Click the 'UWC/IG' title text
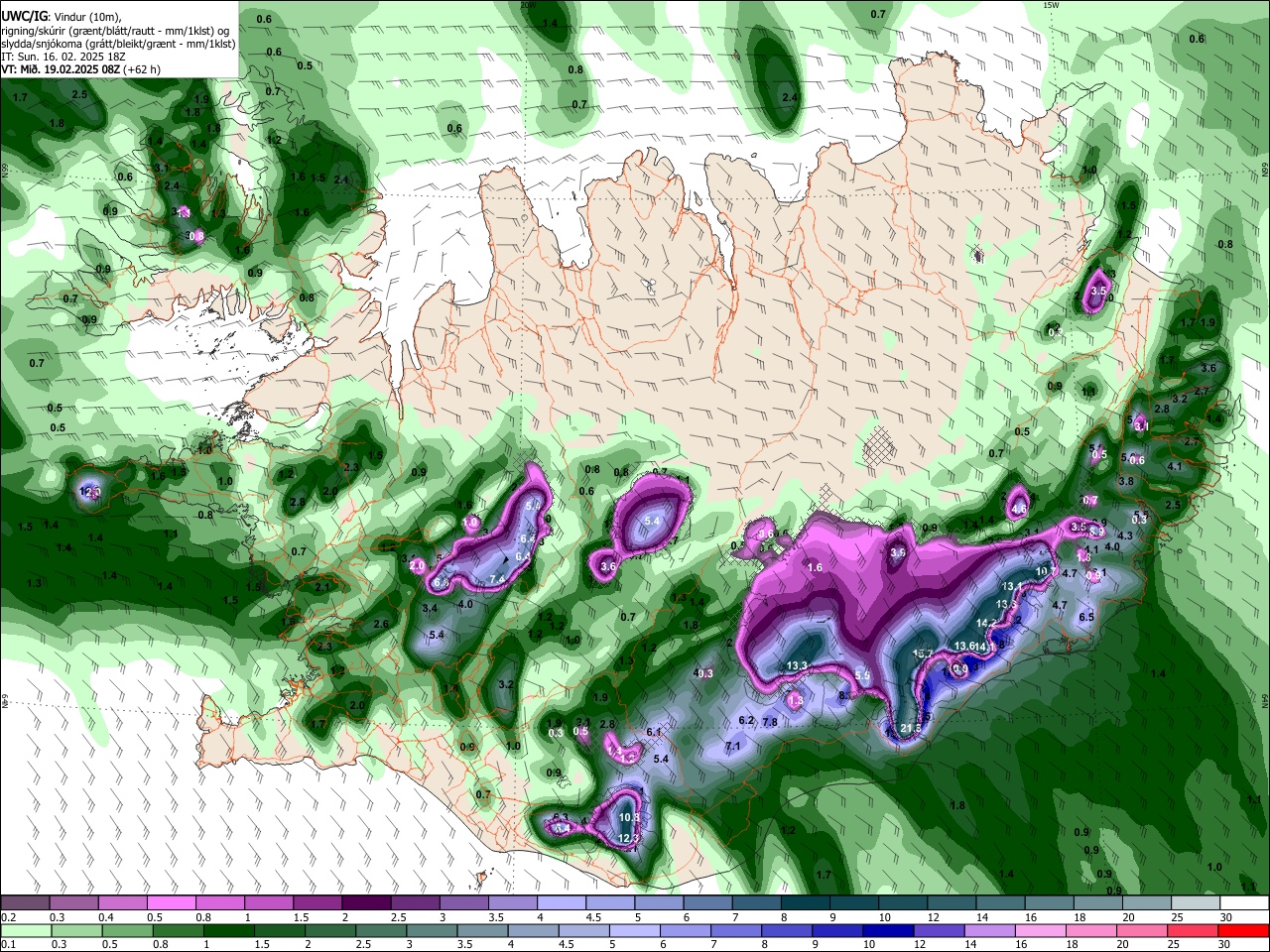This screenshot has height=952, width=1270. coord(23,17)
